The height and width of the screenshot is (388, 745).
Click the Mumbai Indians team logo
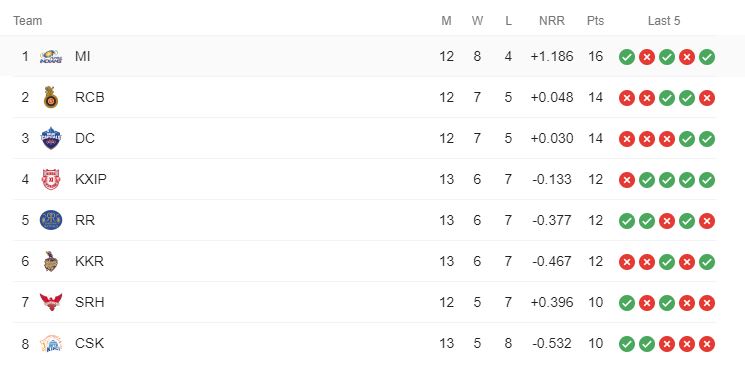pyautogui.click(x=51, y=57)
